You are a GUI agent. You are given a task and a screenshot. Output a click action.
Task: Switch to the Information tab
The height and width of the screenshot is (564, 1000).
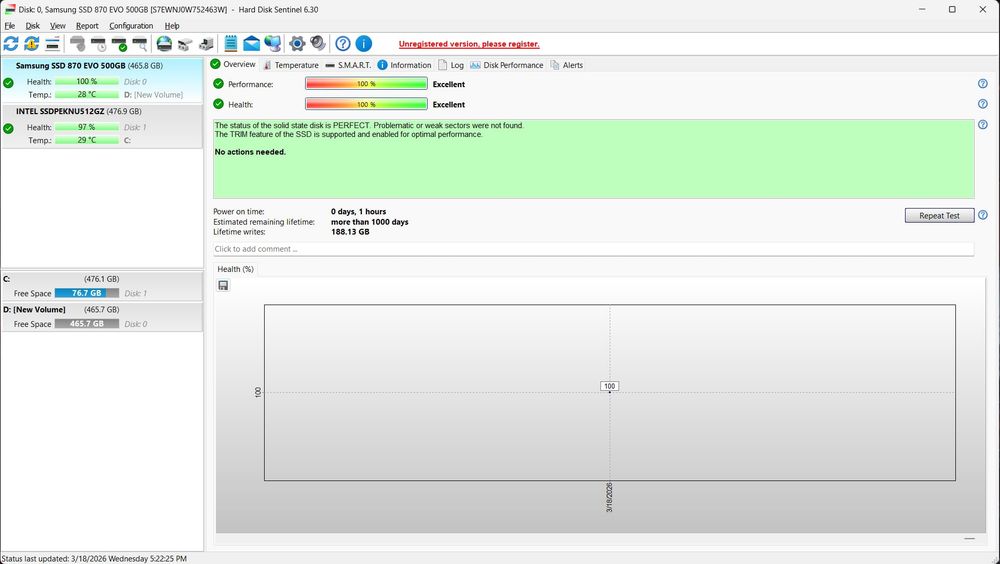(x=404, y=65)
